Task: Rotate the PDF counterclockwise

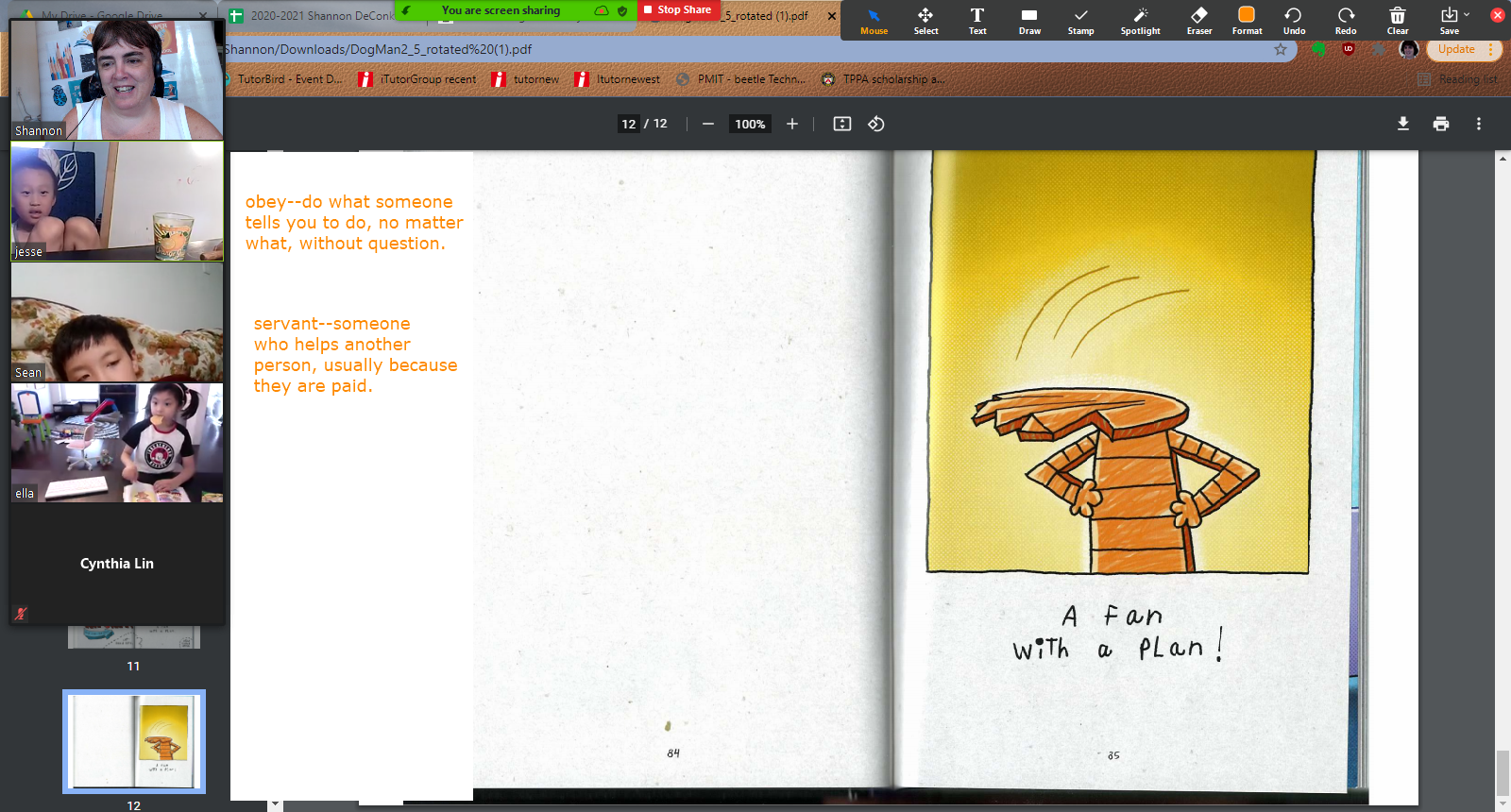Action: coord(876,124)
